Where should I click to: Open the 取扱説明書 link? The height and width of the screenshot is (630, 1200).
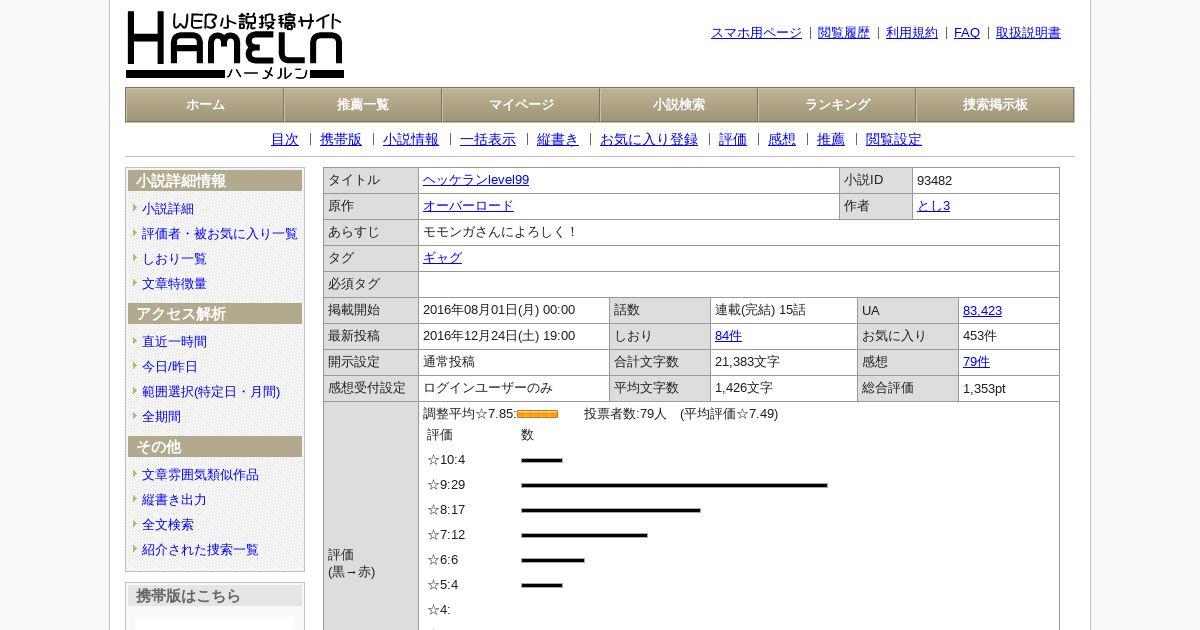1028,33
